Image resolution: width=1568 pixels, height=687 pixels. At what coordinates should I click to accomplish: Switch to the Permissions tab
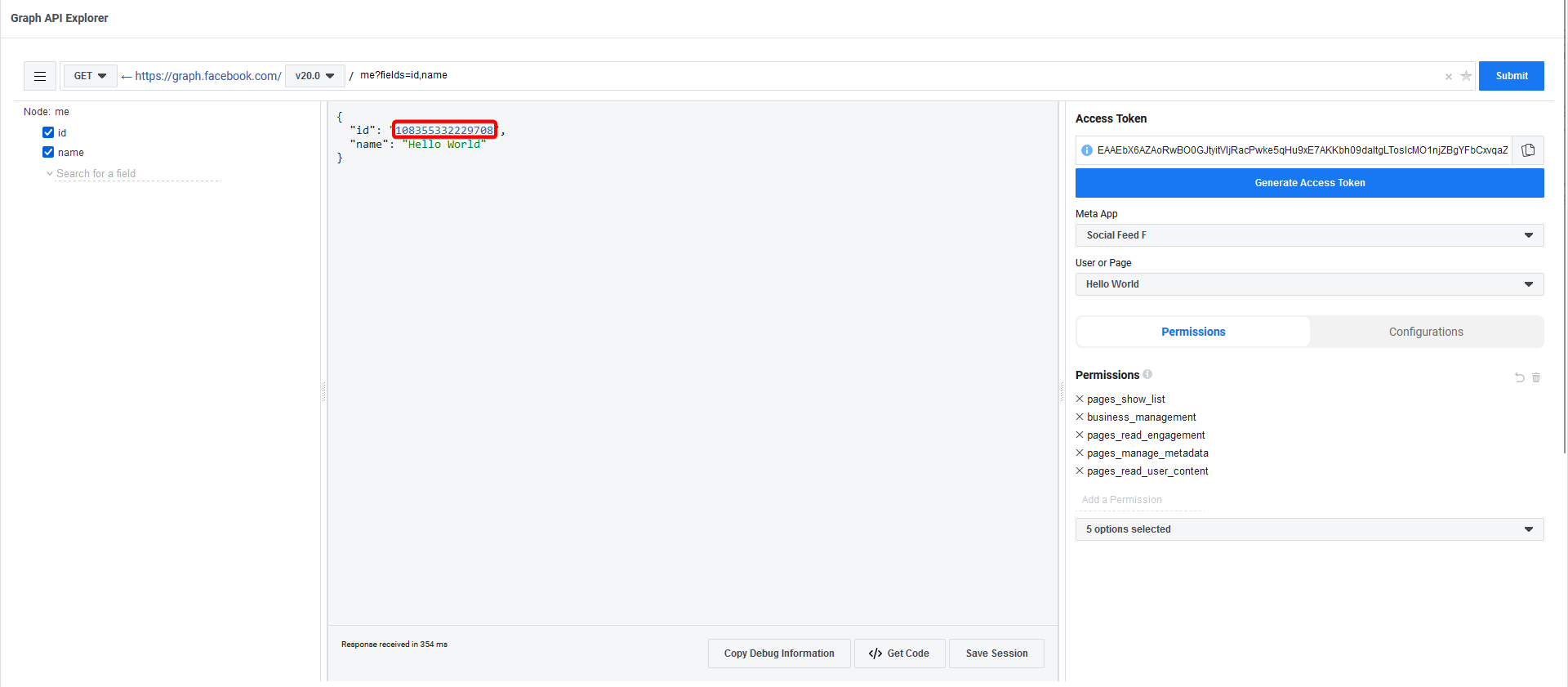(1193, 332)
